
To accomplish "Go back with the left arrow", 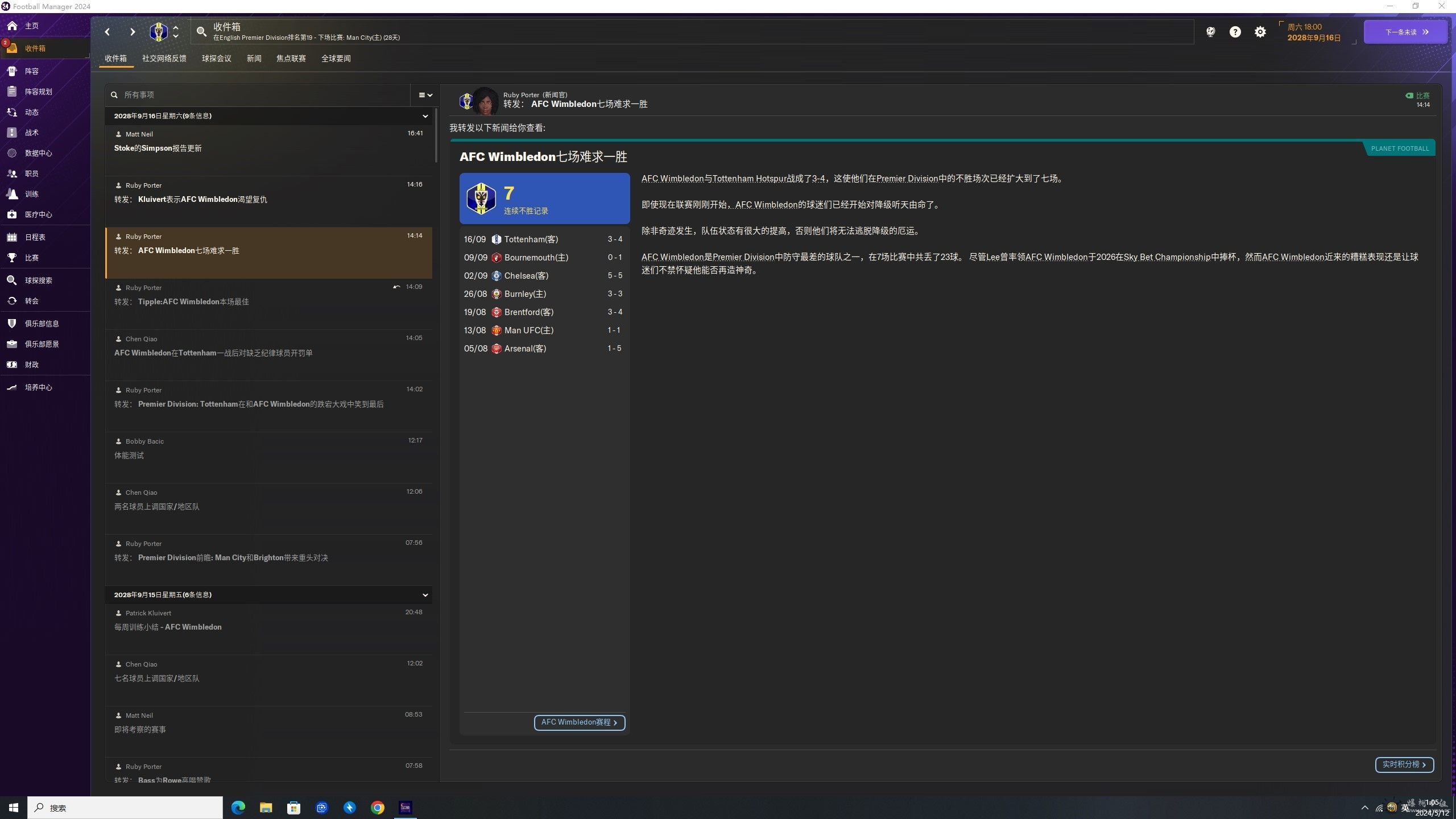I will [107, 32].
